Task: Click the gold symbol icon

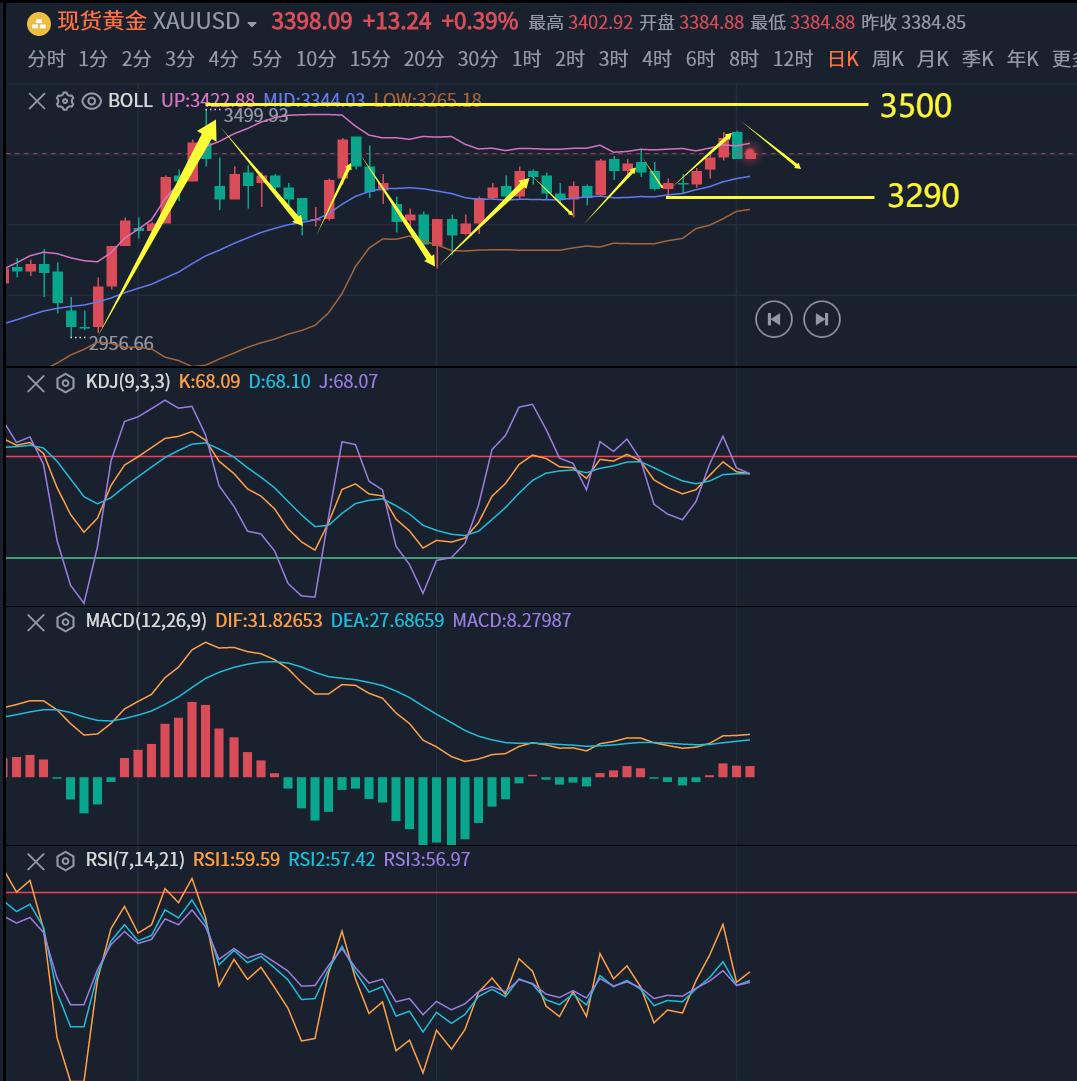Action: 38,22
